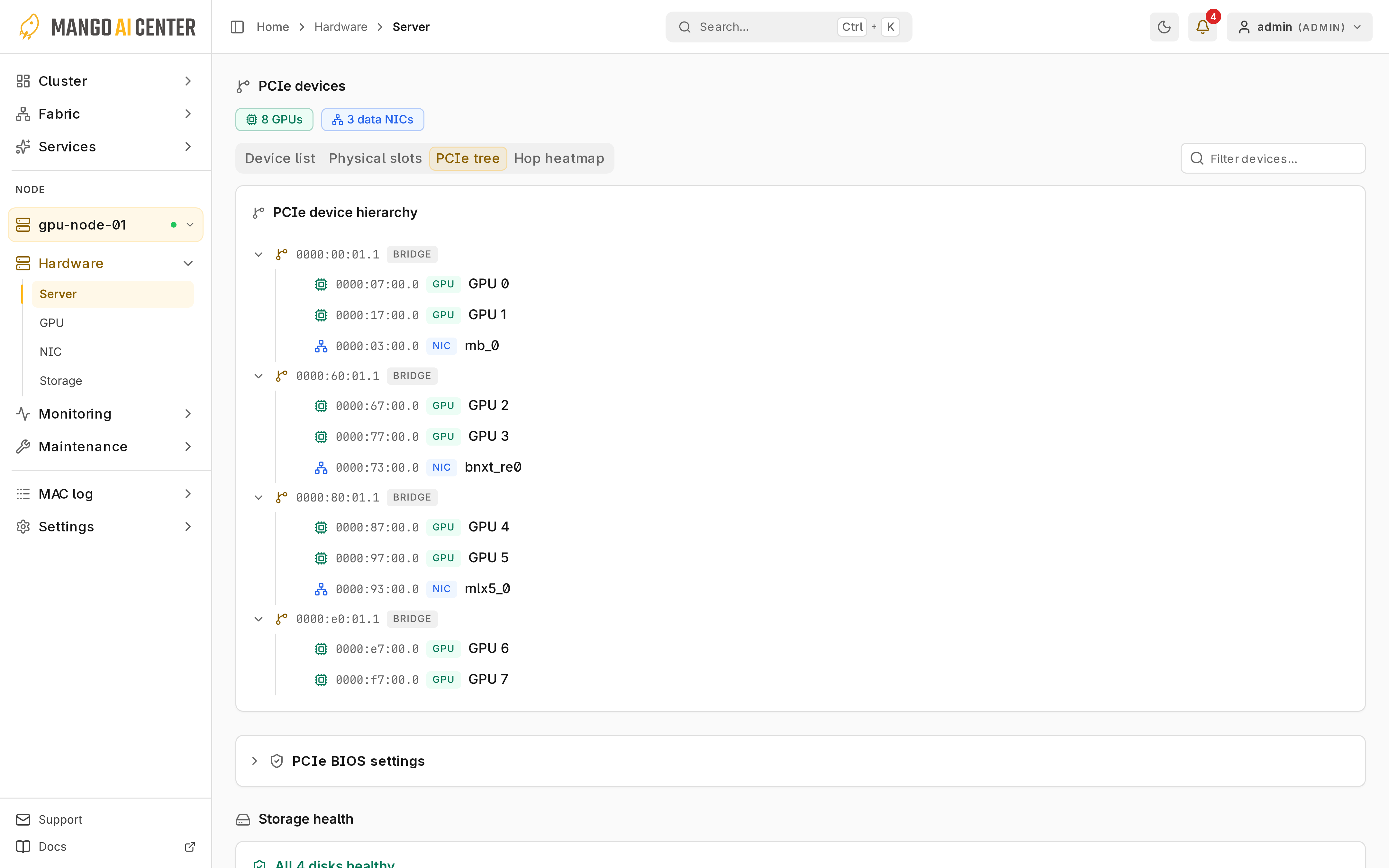Switch to dark mode moon icon
This screenshot has width=1389, height=868.
click(x=1163, y=27)
